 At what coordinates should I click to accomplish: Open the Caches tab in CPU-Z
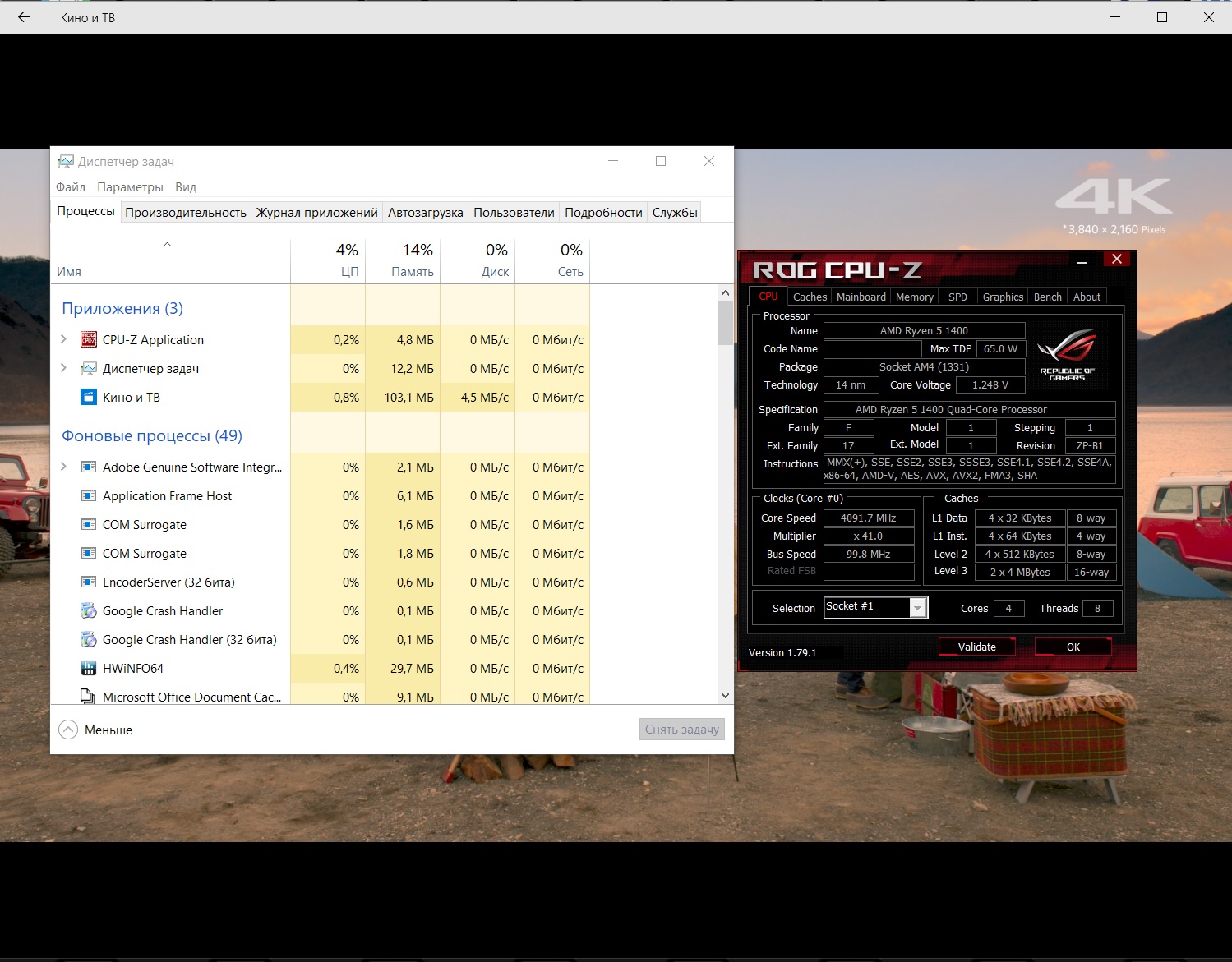(810, 297)
